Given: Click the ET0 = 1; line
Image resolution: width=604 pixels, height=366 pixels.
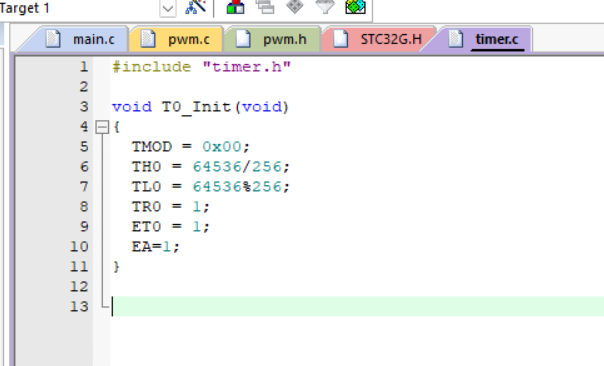Looking at the screenshot, I should pos(171,227).
